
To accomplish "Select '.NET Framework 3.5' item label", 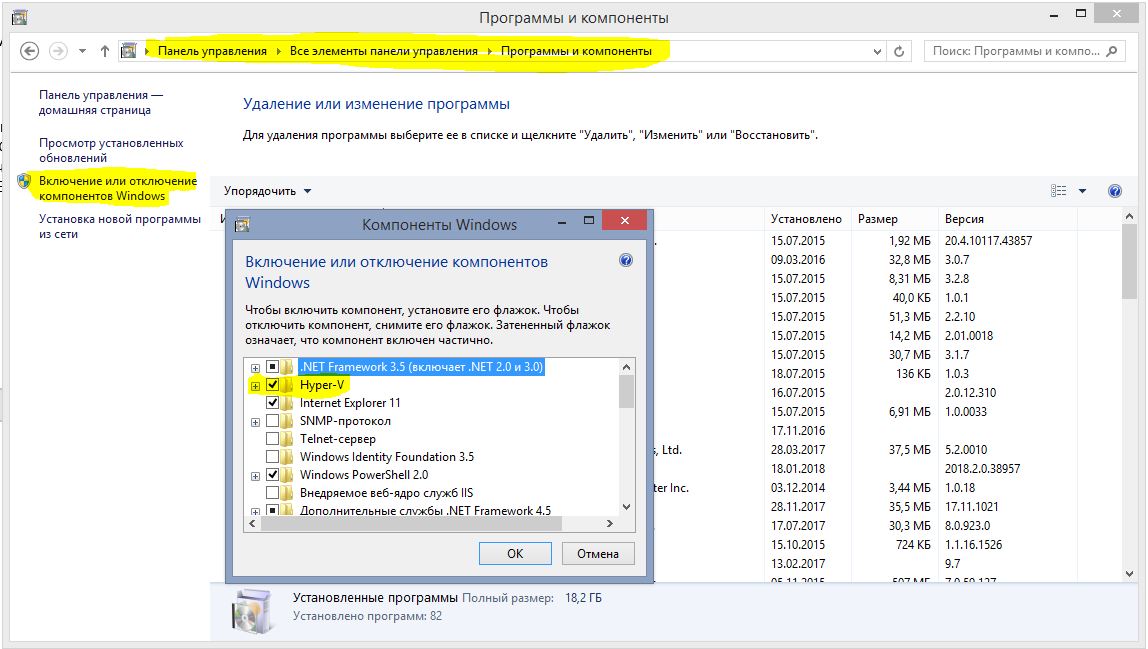I will [x=422, y=366].
